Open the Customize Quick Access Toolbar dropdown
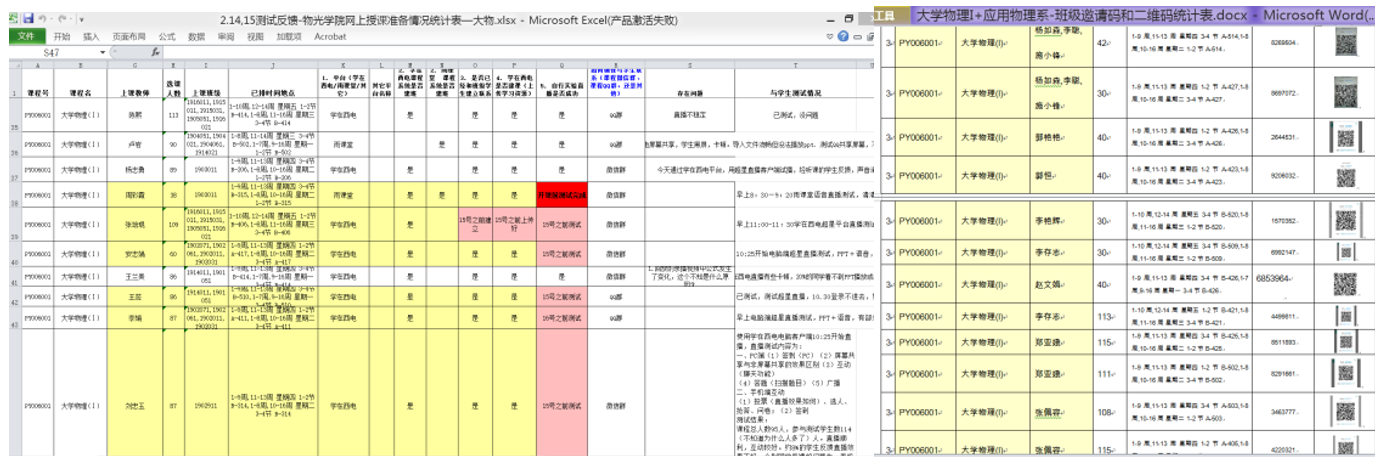Image resolution: width=1375 pixels, height=457 pixels. tap(81, 20)
